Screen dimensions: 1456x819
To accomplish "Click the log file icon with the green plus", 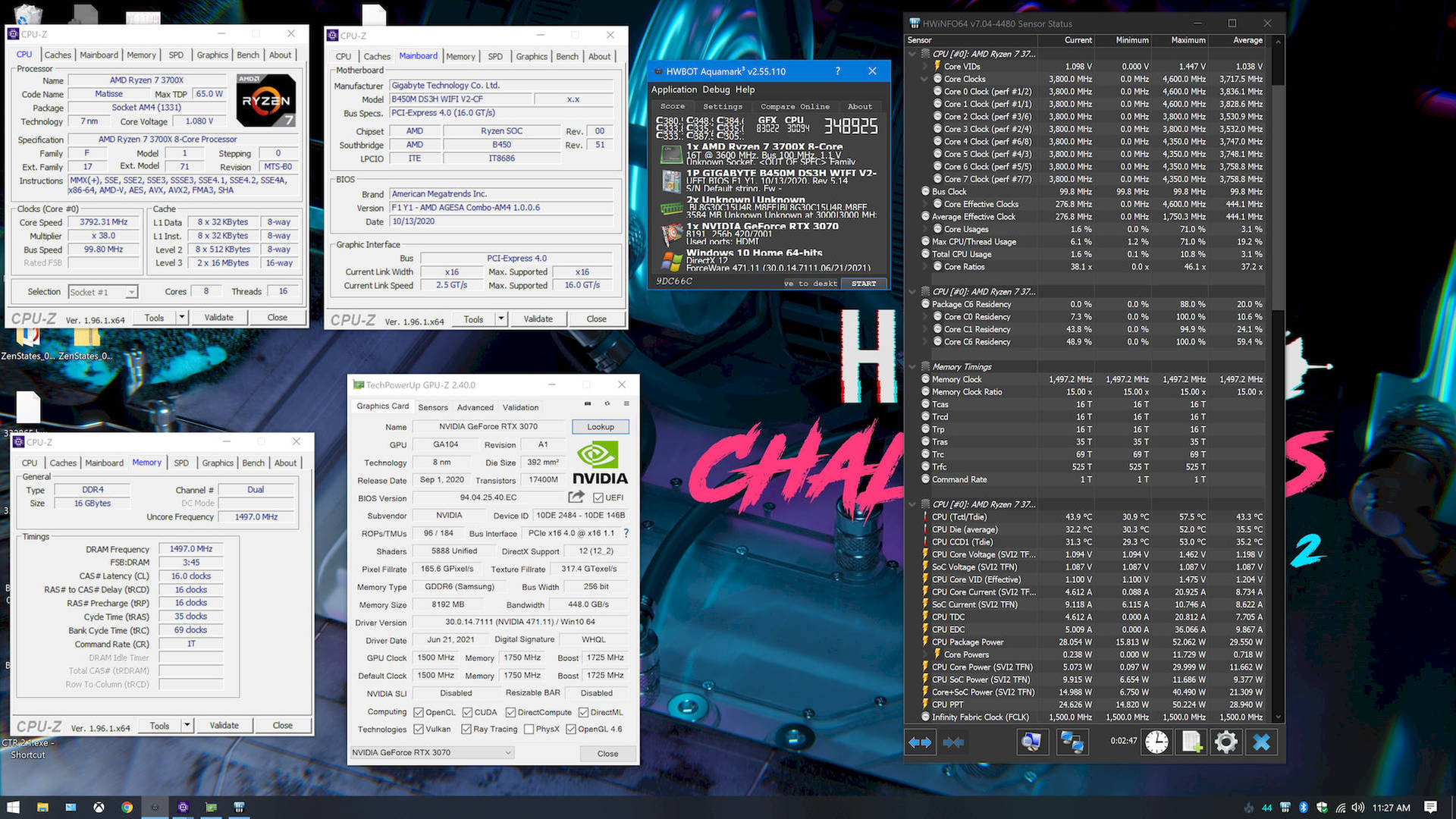I will [x=1192, y=742].
